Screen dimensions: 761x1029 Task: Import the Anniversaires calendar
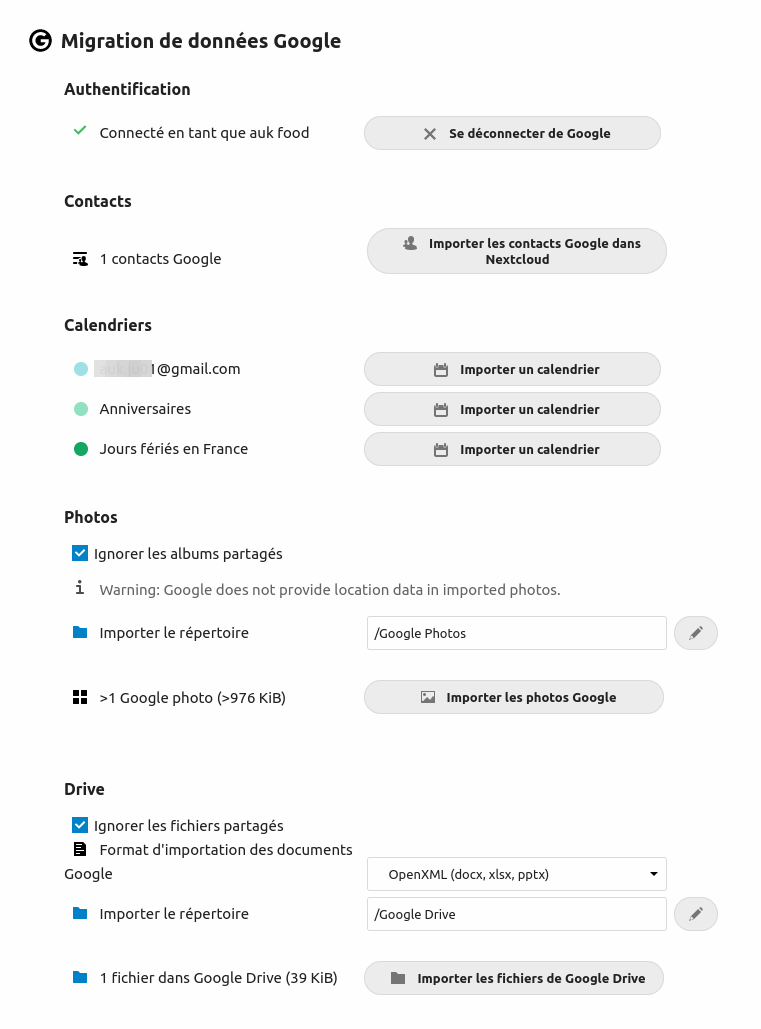pyautogui.click(x=512, y=410)
